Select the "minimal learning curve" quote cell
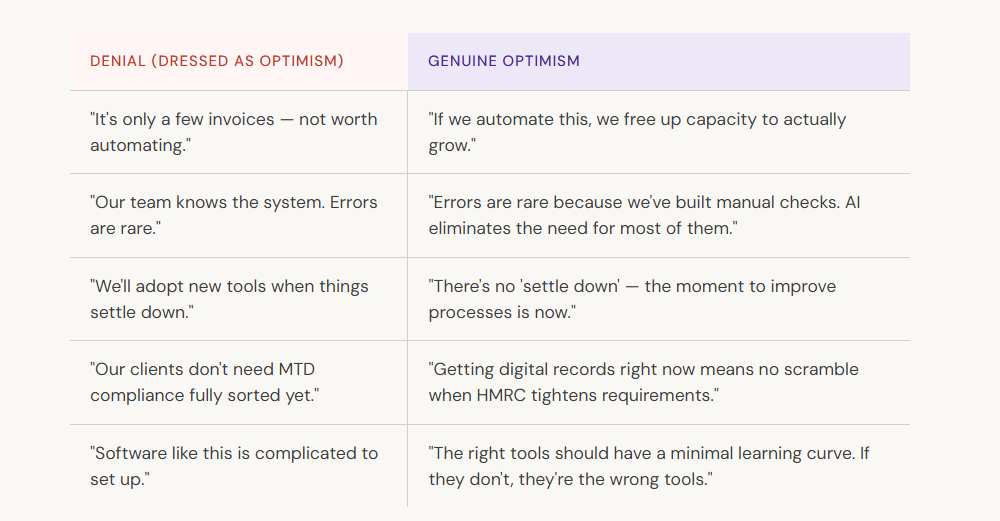 [649, 466]
